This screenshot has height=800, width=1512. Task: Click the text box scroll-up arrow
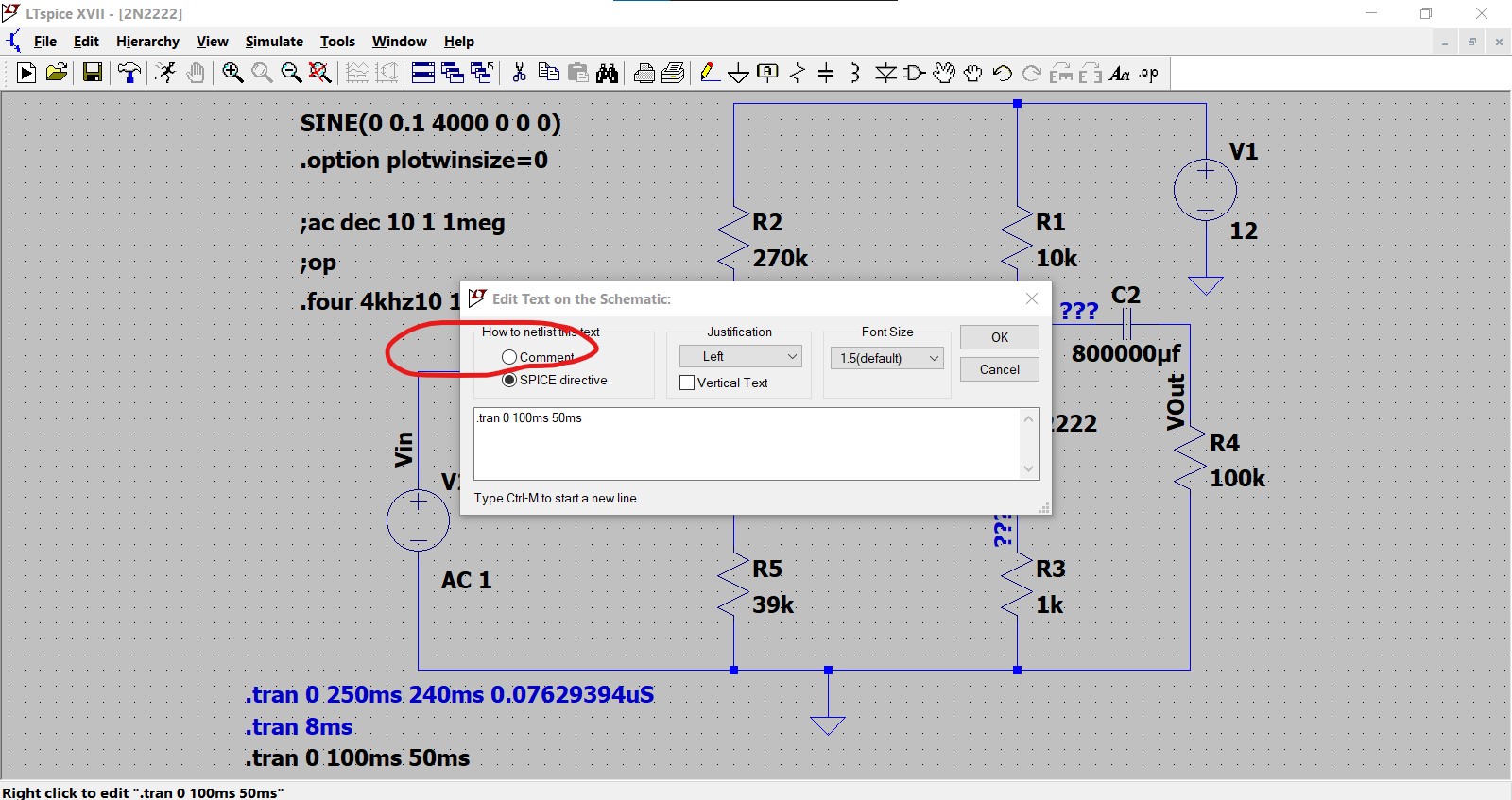[x=1028, y=418]
